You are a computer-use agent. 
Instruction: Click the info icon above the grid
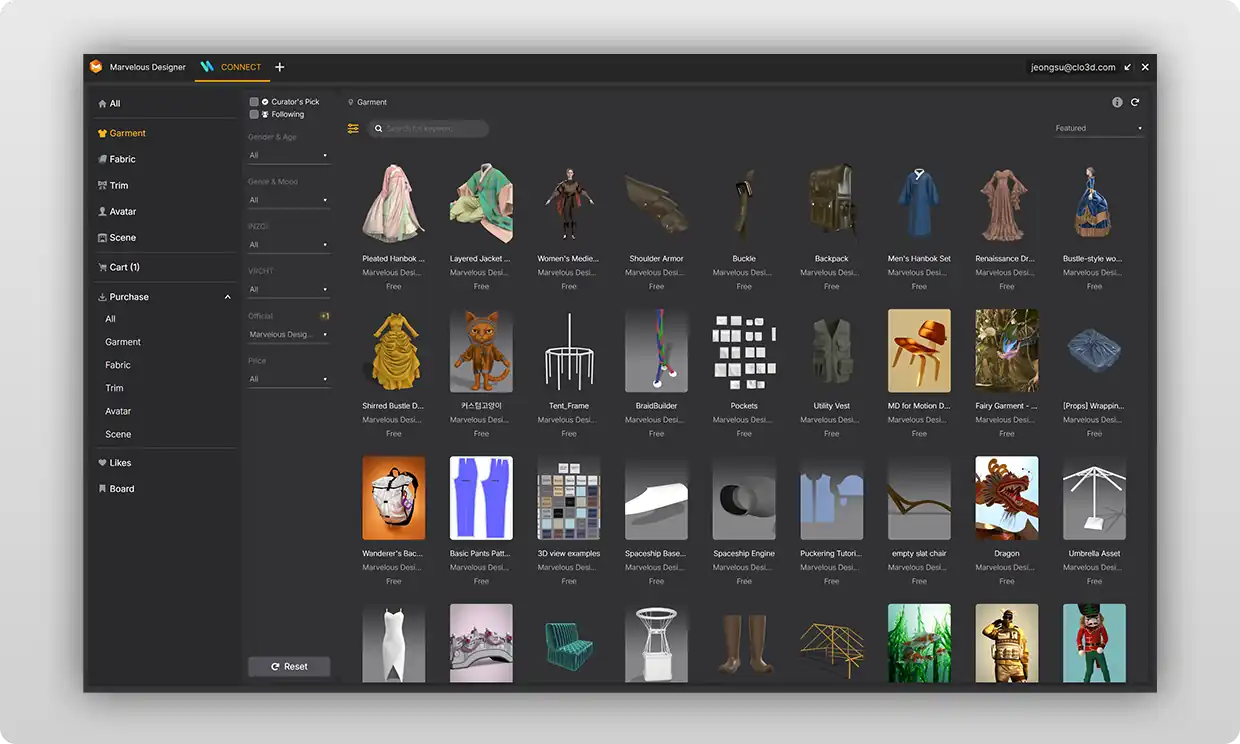tap(1117, 102)
